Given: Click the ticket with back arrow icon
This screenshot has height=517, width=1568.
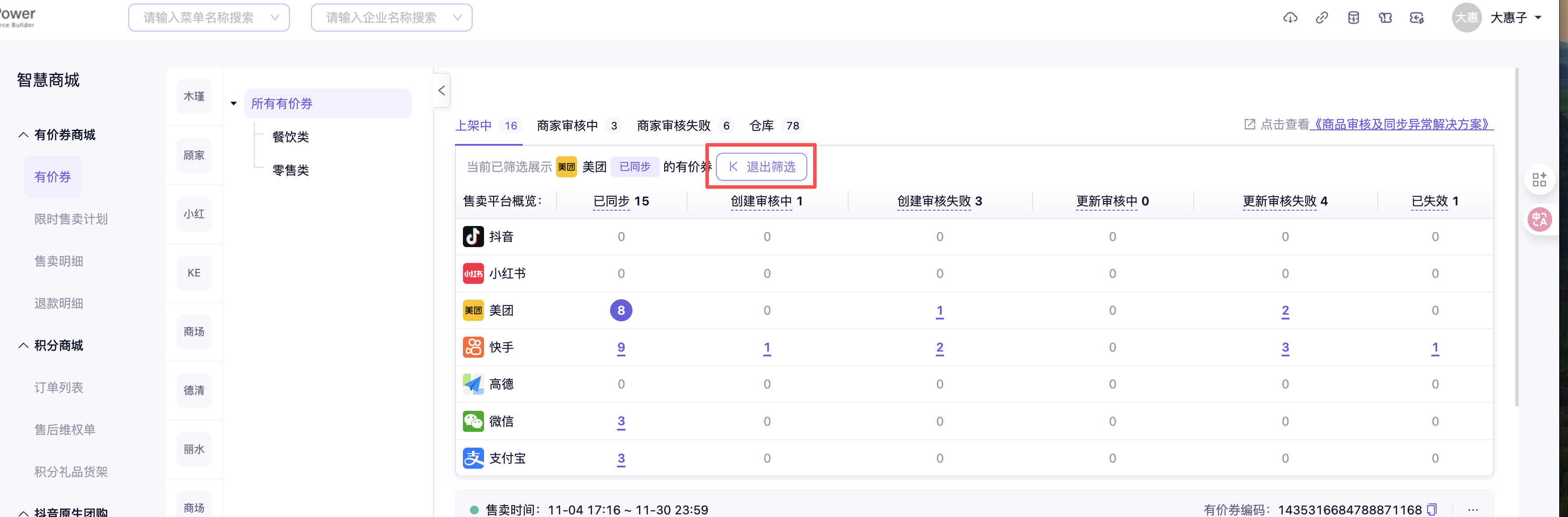Looking at the screenshot, I should point(1416,18).
